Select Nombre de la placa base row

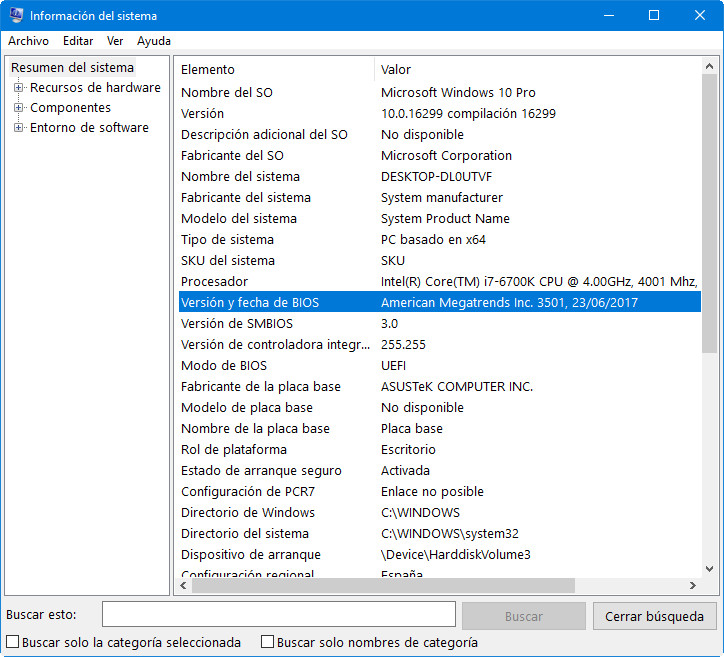point(440,428)
